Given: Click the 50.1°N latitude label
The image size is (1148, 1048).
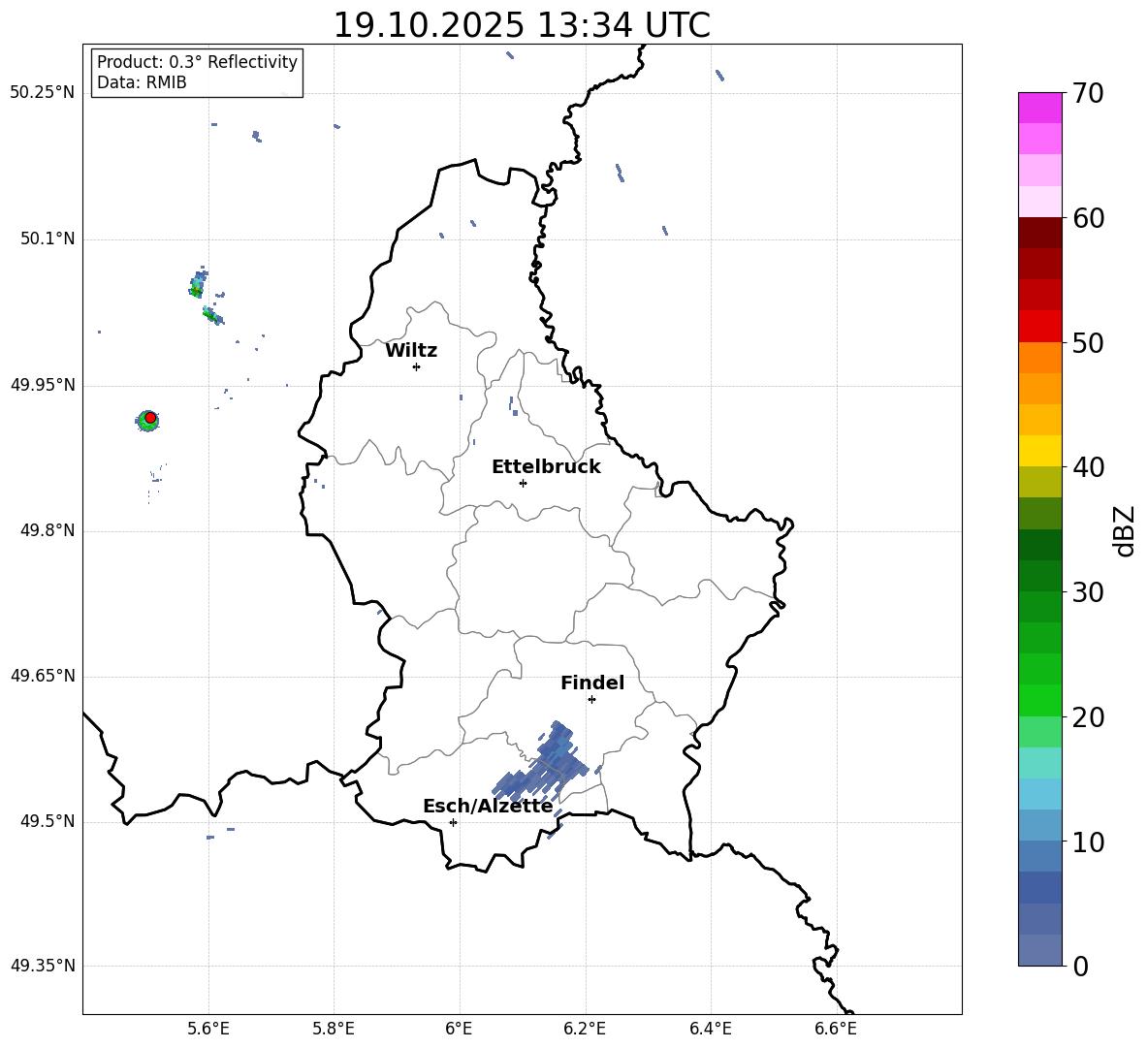Looking at the screenshot, I should [x=48, y=239].
